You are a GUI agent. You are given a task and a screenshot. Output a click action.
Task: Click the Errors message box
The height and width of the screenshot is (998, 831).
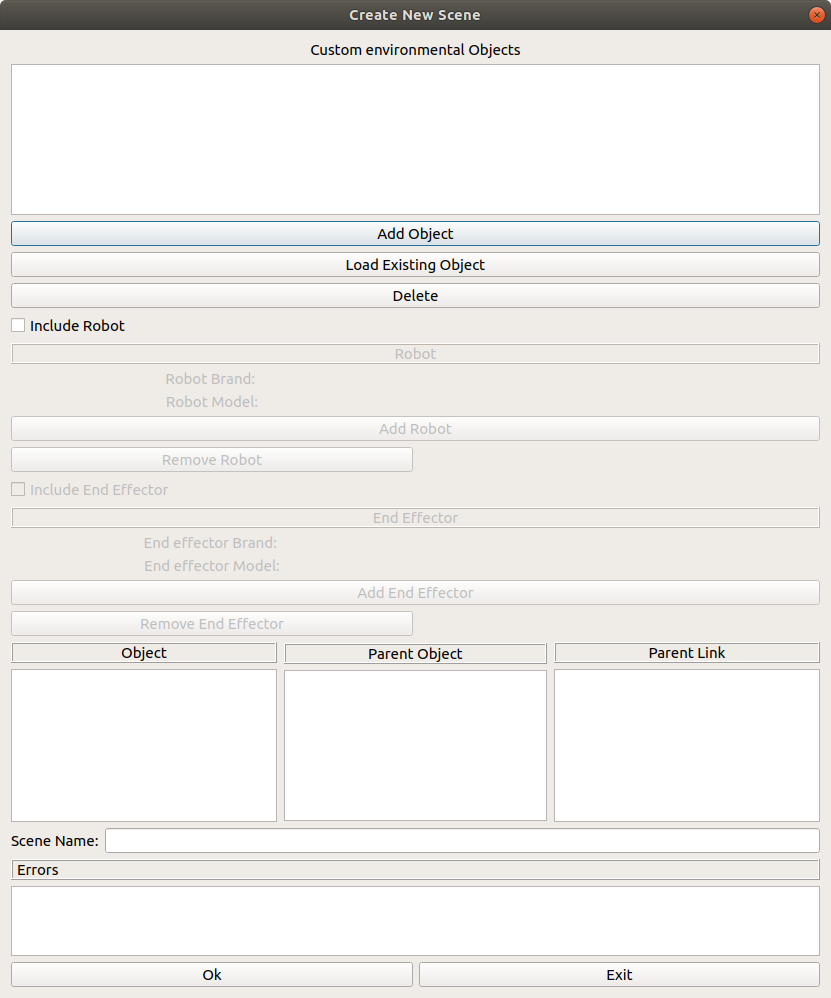(x=415, y=921)
